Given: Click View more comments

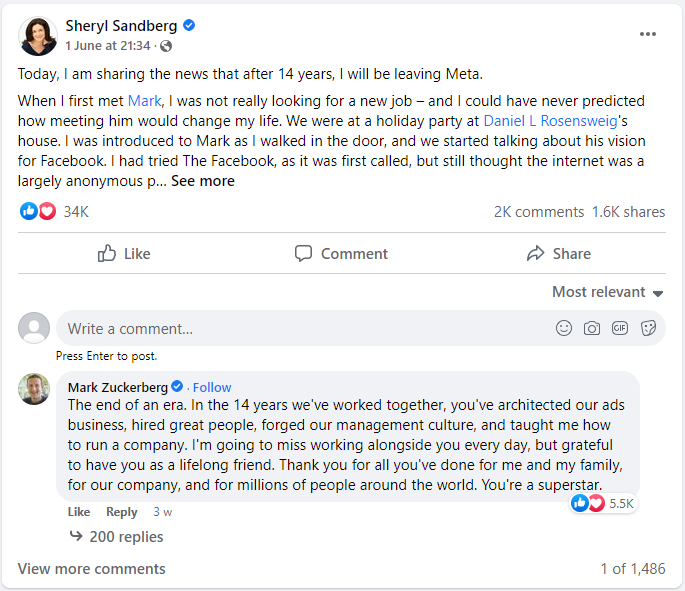Looking at the screenshot, I should click(x=92, y=569).
